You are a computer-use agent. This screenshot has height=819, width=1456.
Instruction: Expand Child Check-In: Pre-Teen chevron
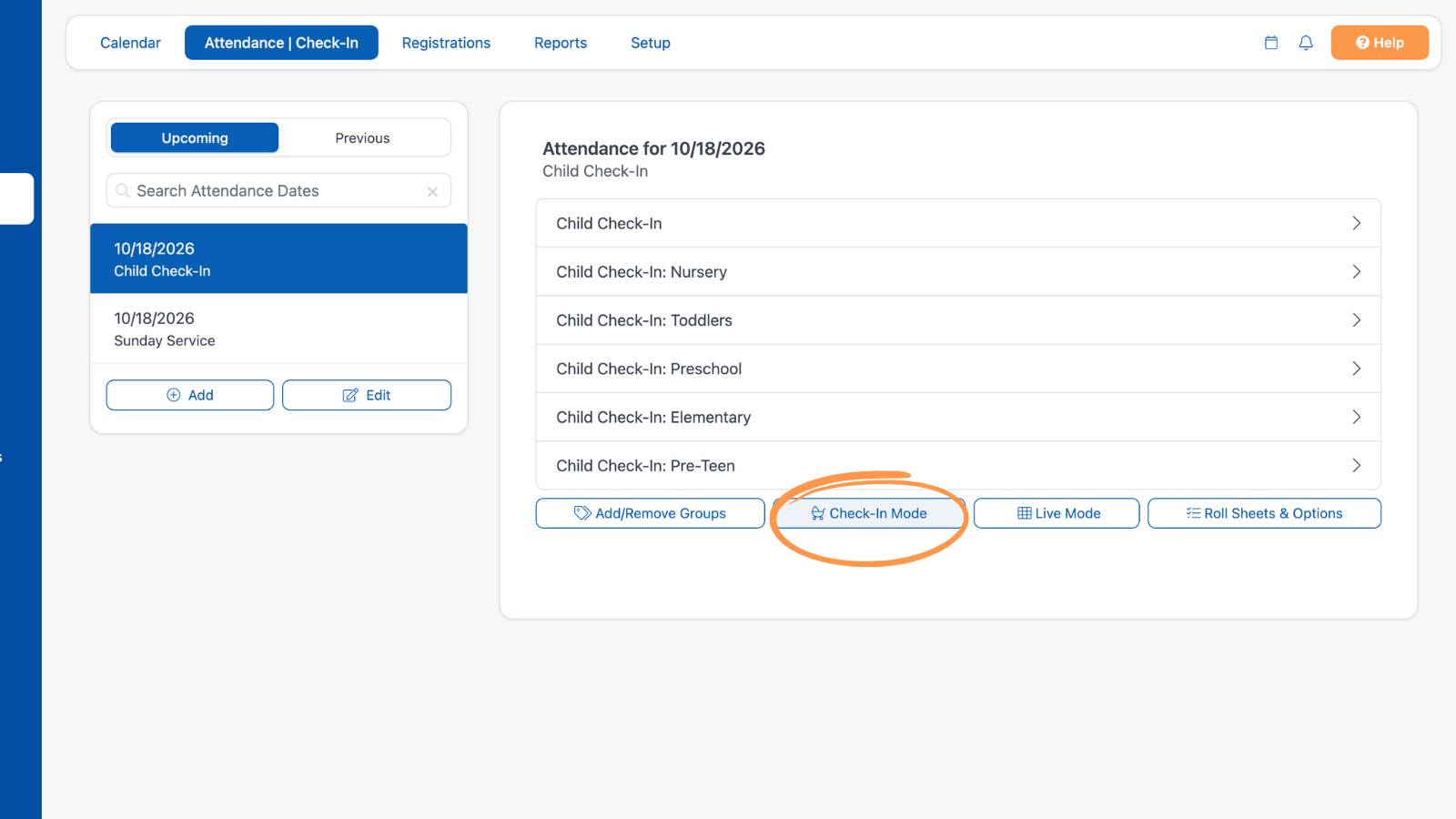point(1356,465)
